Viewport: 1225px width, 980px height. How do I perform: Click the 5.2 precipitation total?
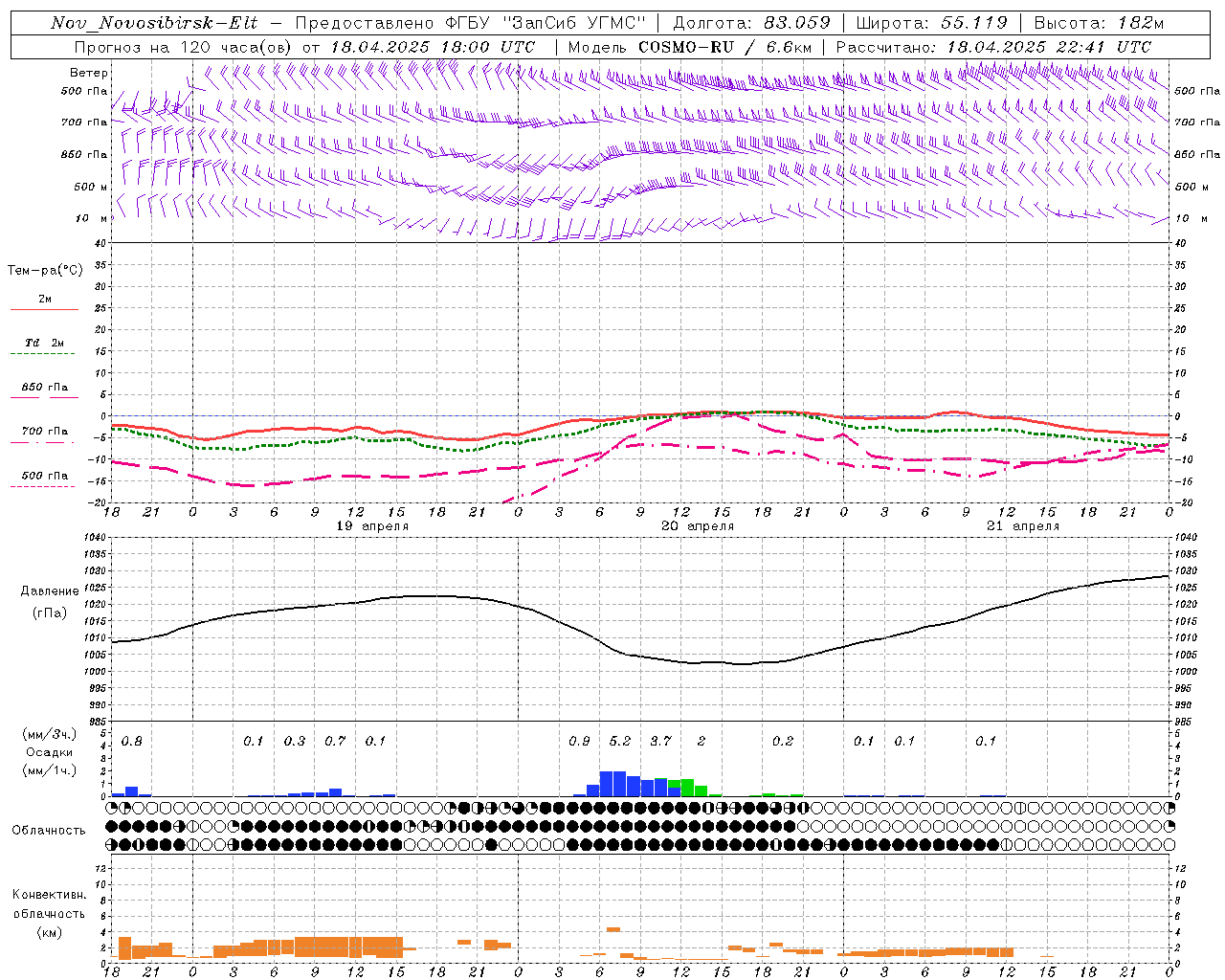[x=620, y=742]
